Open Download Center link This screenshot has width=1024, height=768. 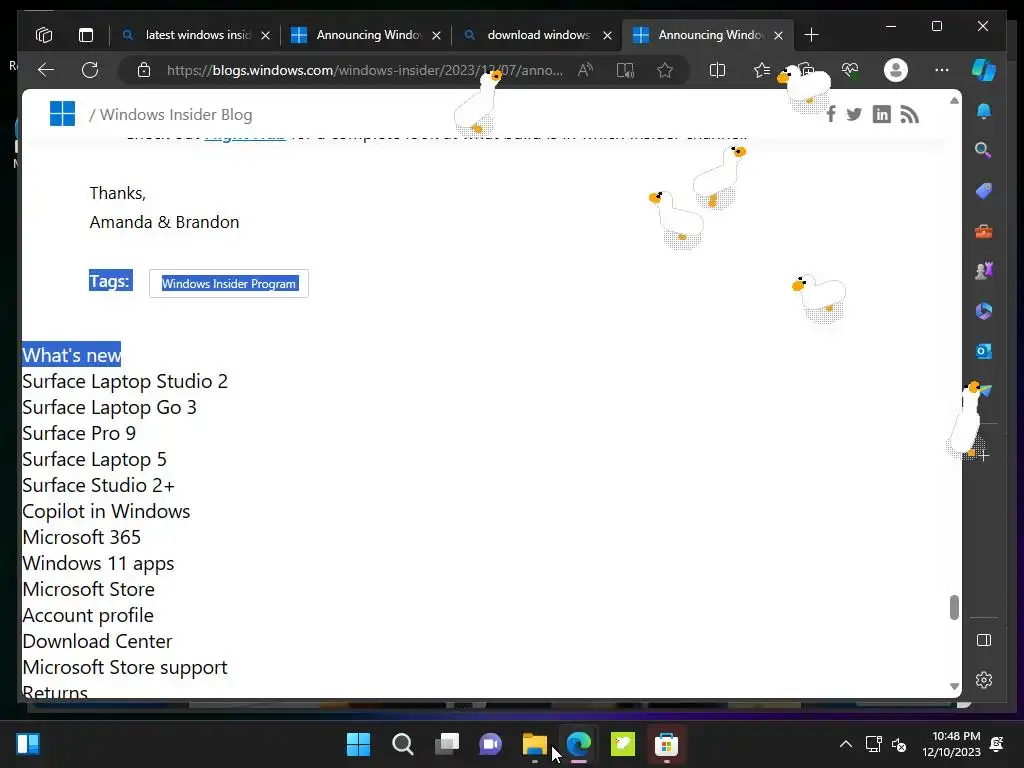[x=97, y=641]
